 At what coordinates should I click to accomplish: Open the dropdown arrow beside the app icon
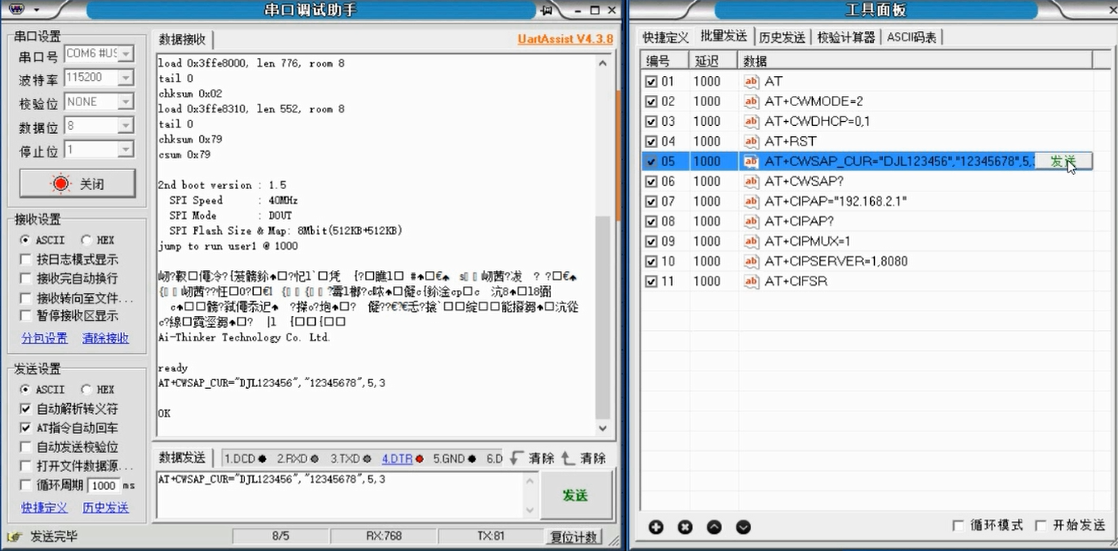pos(36,10)
